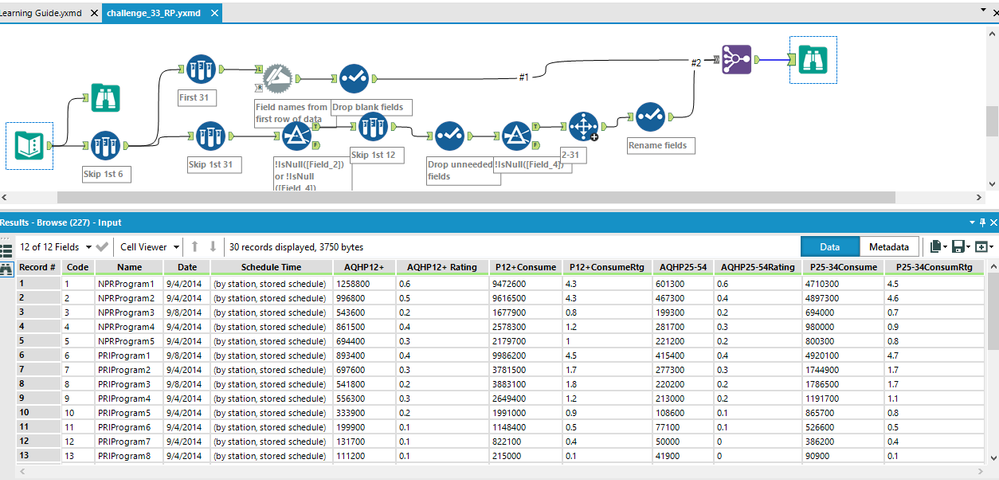Viewport: 999px width, 480px height.
Task: Click the down arrow for next record
Action: [x=213, y=247]
